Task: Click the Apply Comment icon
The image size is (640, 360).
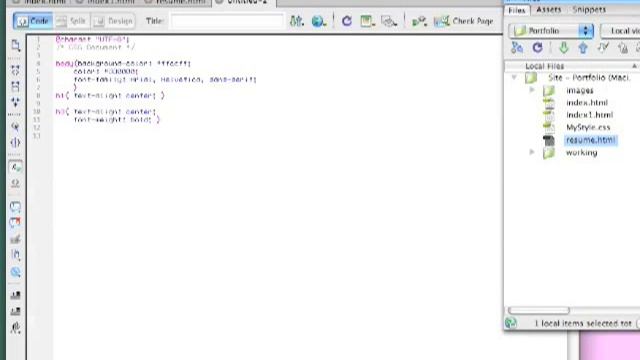Action: point(16,207)
